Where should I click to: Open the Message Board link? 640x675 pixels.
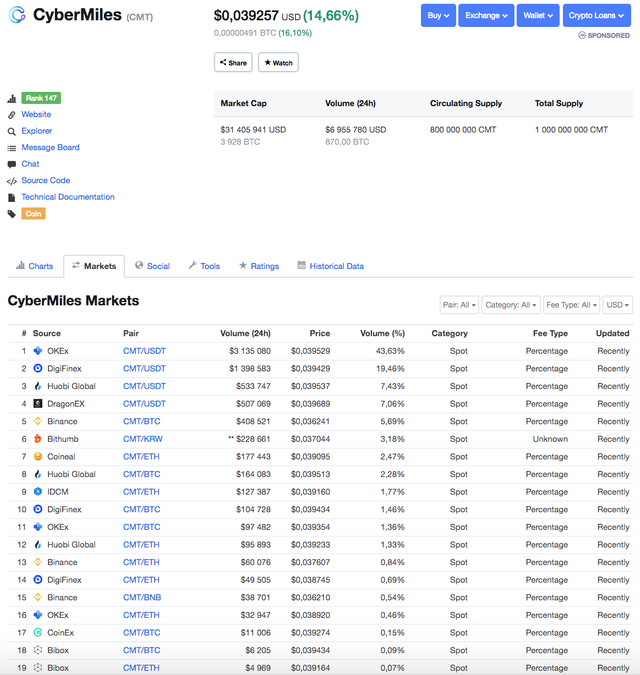50,148
